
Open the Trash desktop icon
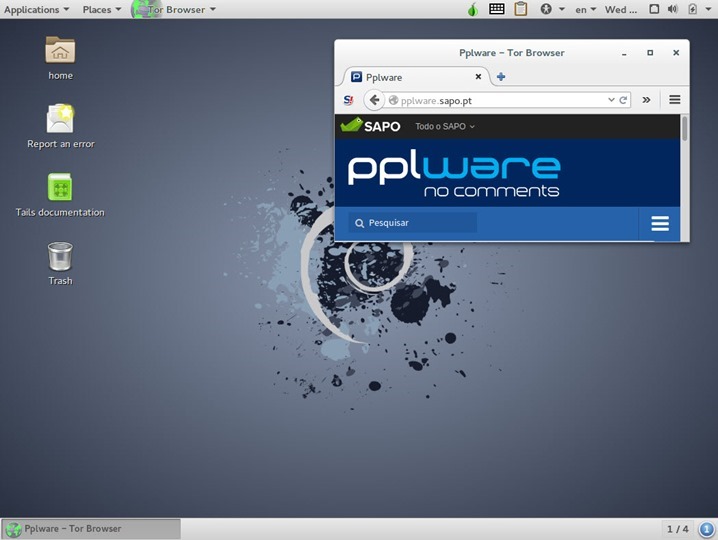coord(60,257)
